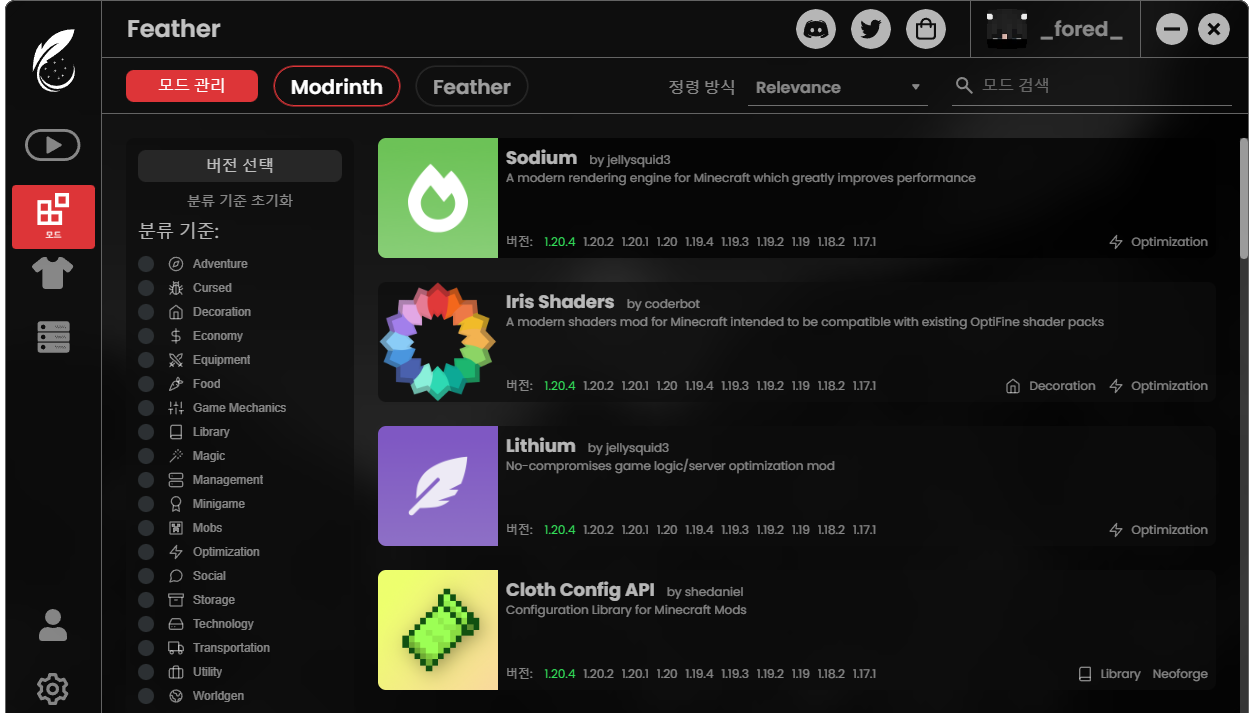Switch to the Modrinth tab
The width and height of the screenshot is (1252, 713).
tap(336, 87)
